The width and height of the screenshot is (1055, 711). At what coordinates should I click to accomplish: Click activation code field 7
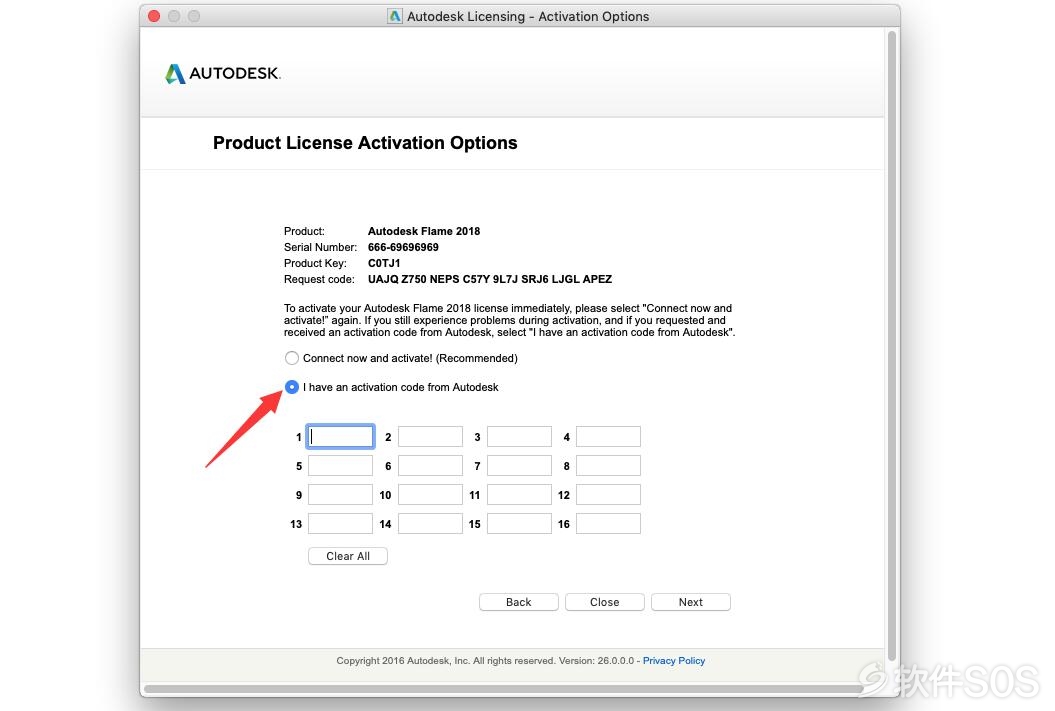pos(519,465)
